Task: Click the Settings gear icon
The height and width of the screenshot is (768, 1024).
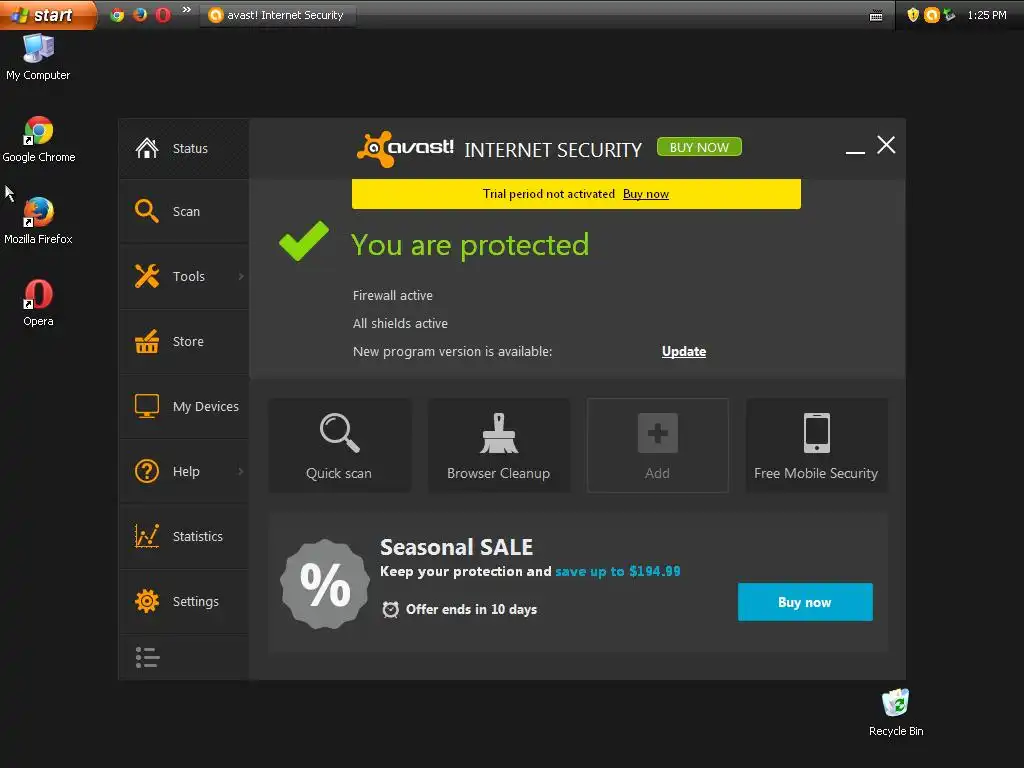Action: (x=147, y=601)
